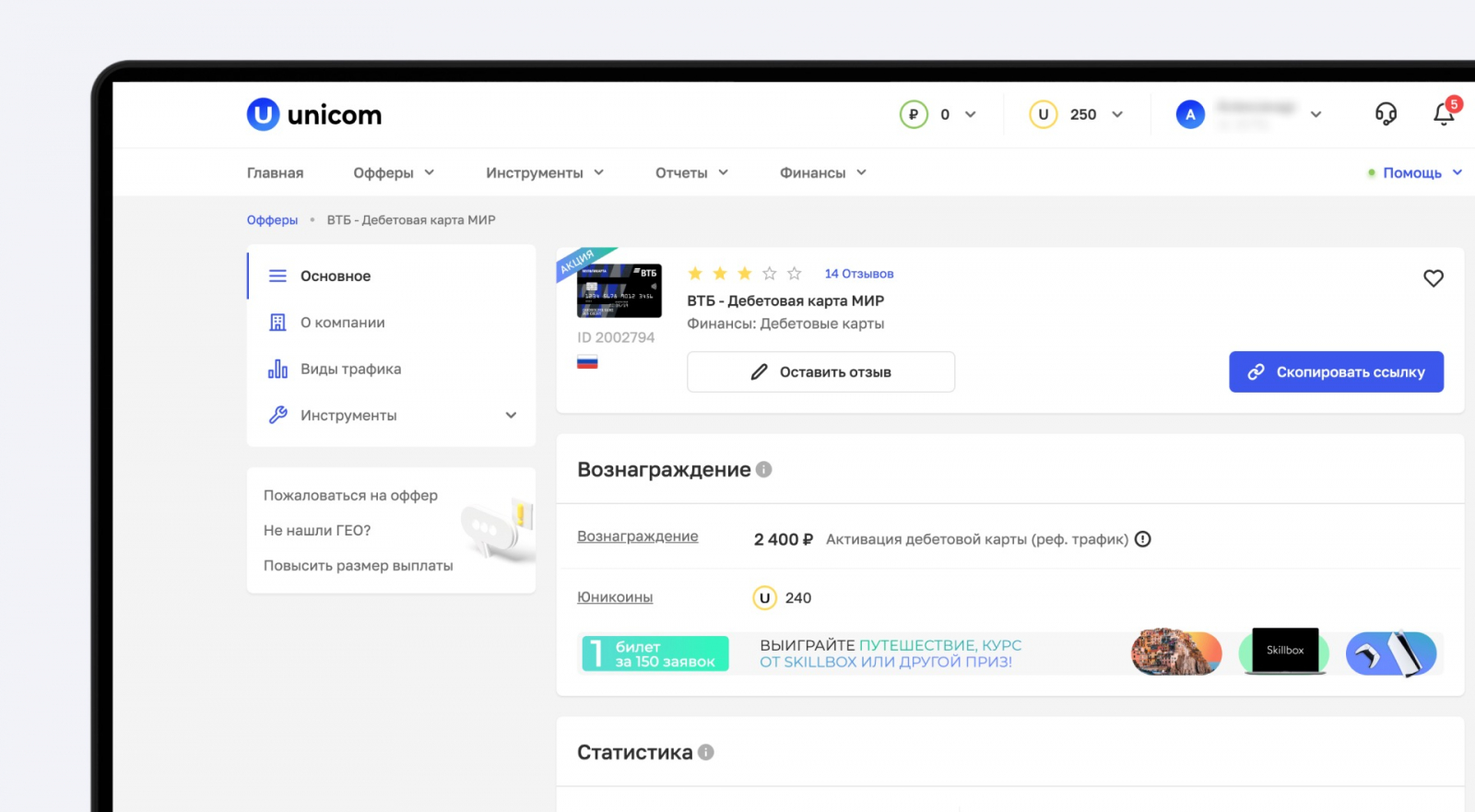
Task: Open support headset icon
Action: (x=1386, y=113)
